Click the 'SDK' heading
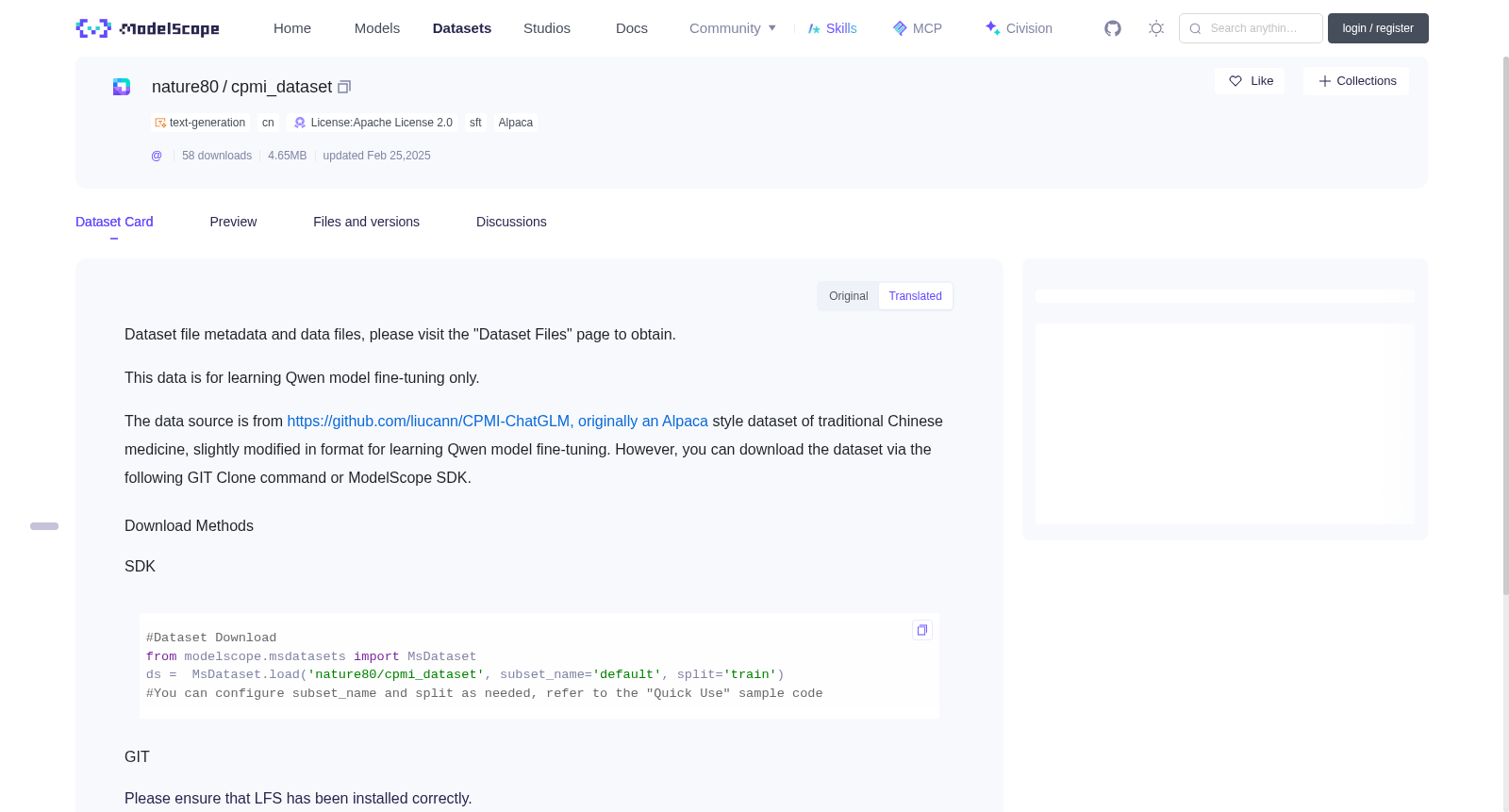1509x812 pixels. pos(140,567)
